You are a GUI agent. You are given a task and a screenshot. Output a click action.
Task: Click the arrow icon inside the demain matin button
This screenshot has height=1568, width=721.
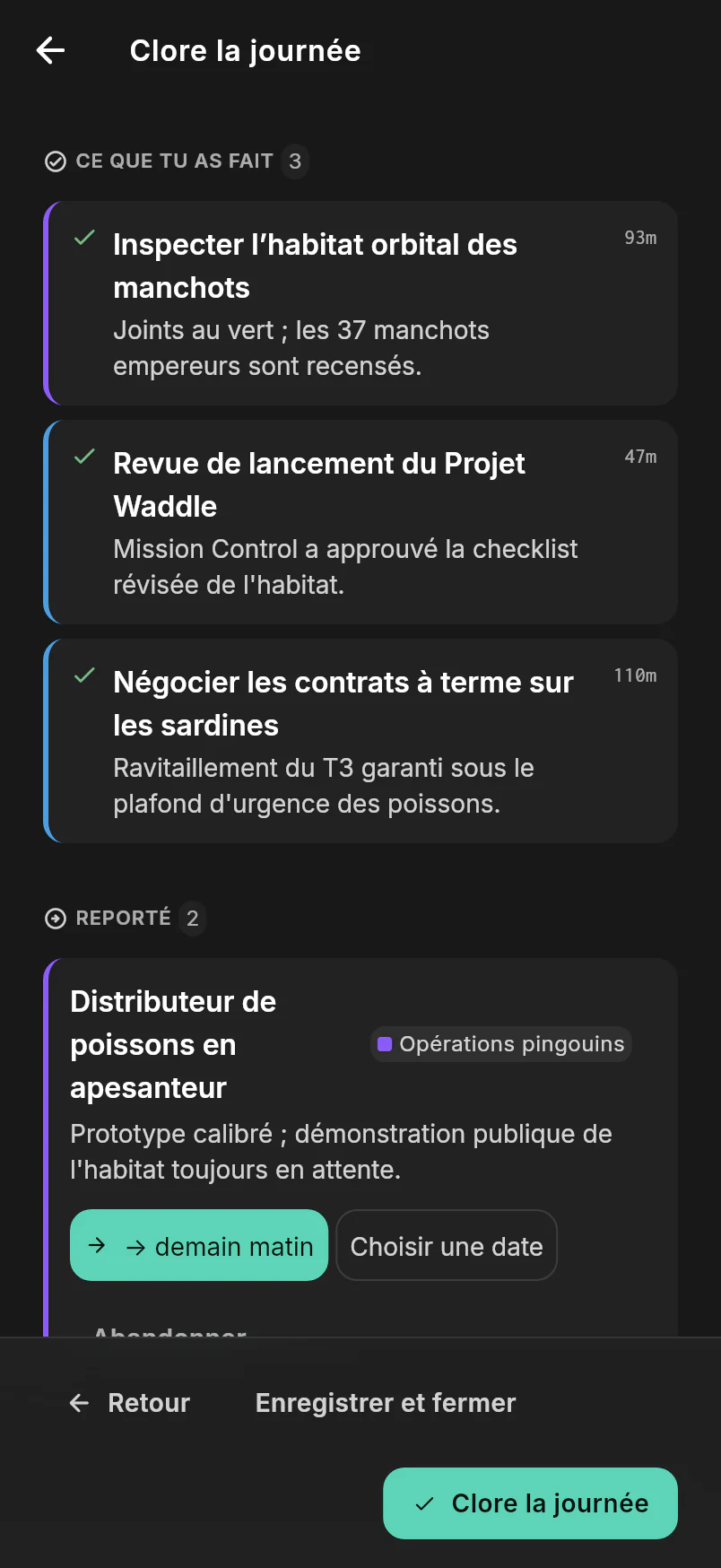[x=97, y=1245]
